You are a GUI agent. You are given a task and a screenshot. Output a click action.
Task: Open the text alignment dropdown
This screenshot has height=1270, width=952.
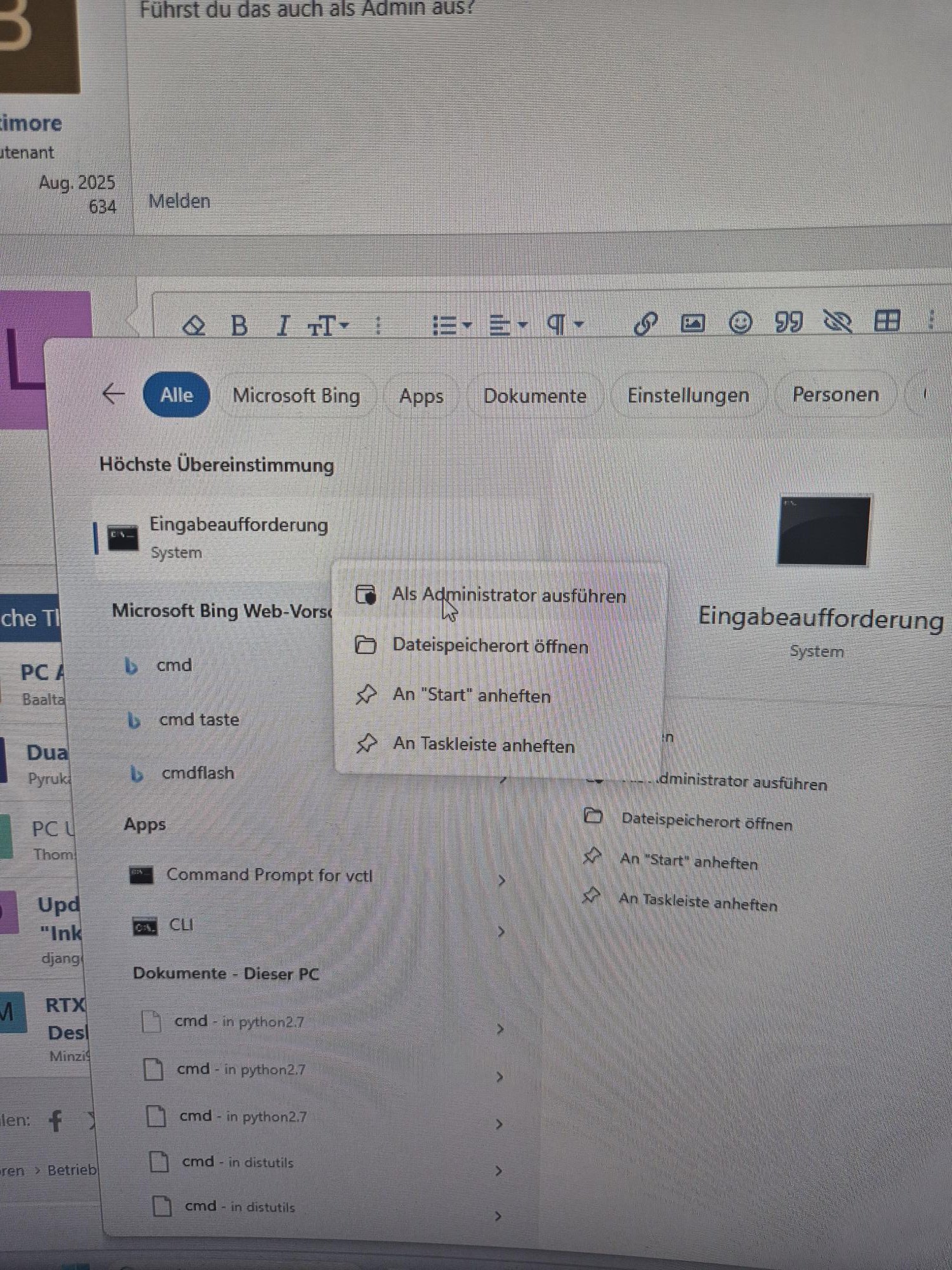pos(508,326)
